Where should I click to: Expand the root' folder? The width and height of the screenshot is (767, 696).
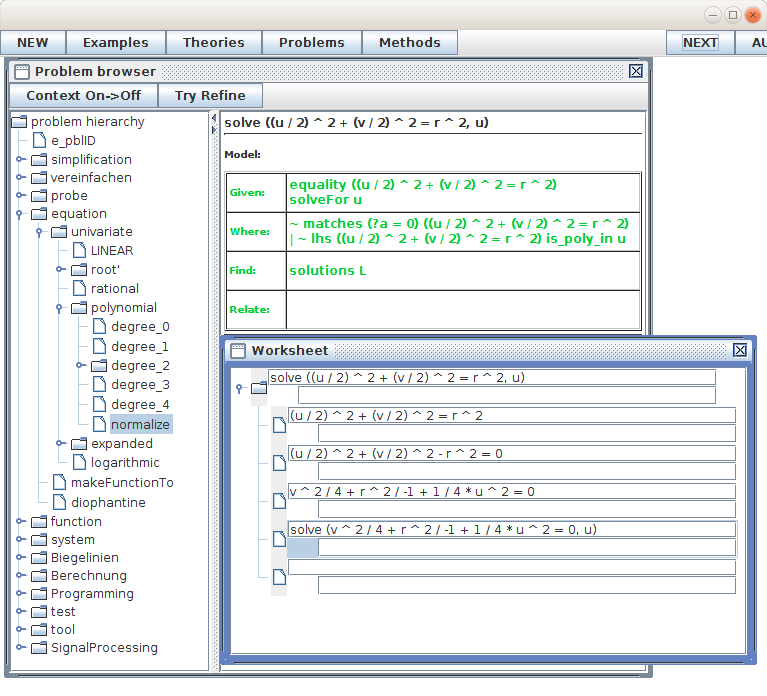(x=60, y=269)
